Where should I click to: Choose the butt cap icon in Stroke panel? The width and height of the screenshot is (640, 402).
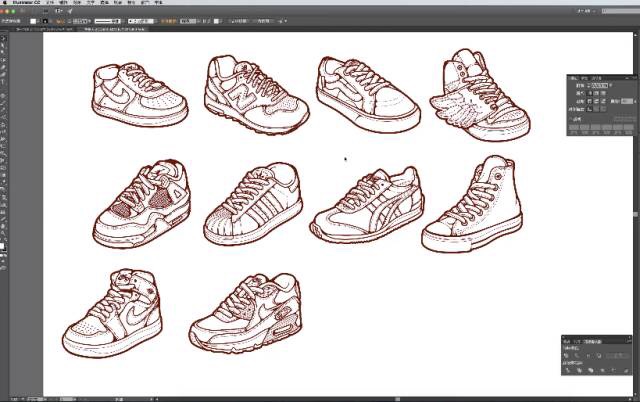tap(589, 93)
